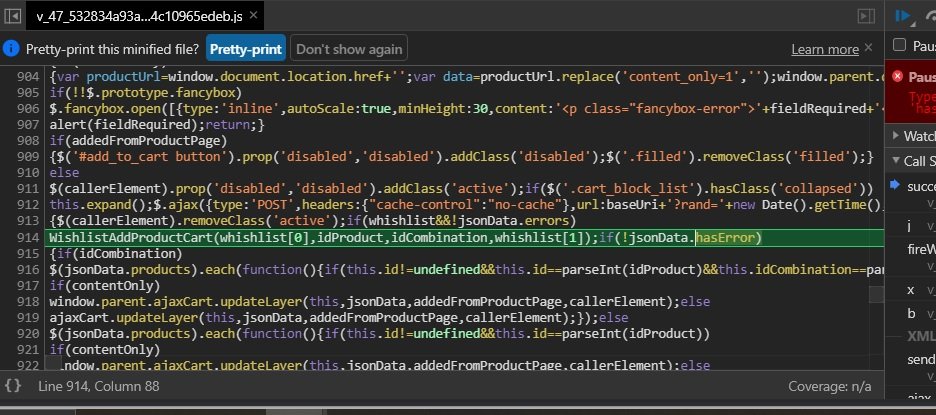This screenshot has height=415, width=936.
Task: Set a breakpoint on line number 907
Action: (x=28, y=125)
